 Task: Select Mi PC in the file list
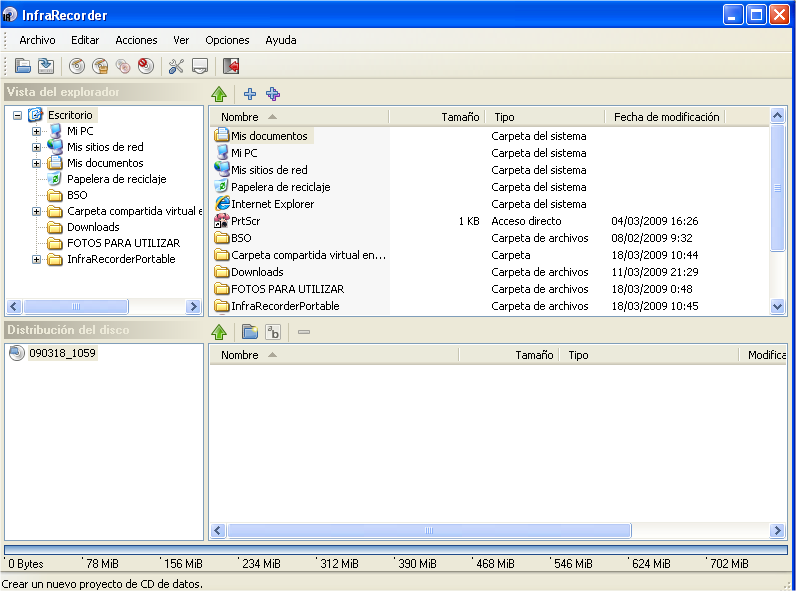[244, 153]
